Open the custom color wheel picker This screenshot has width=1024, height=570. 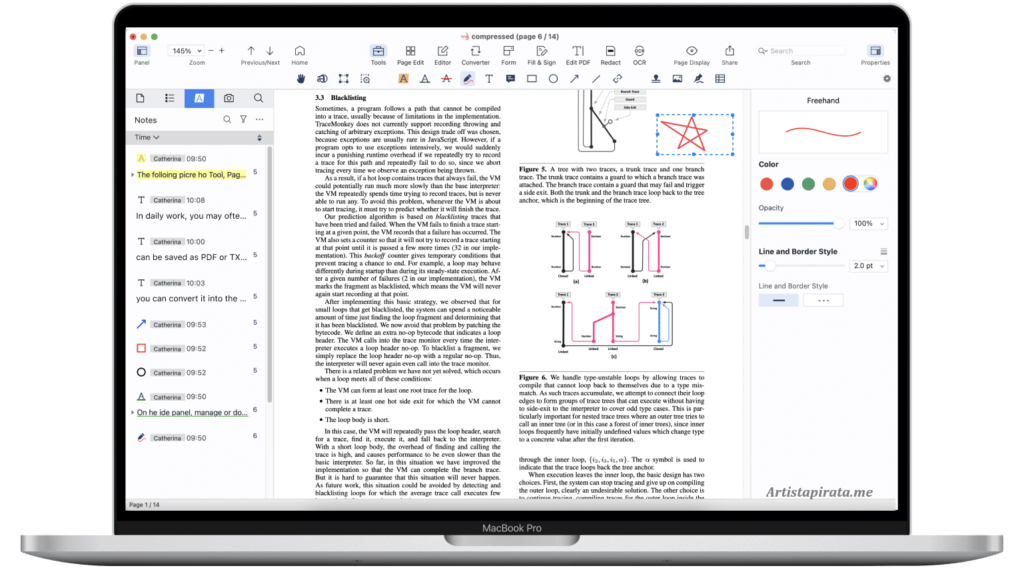coord(871,184)
